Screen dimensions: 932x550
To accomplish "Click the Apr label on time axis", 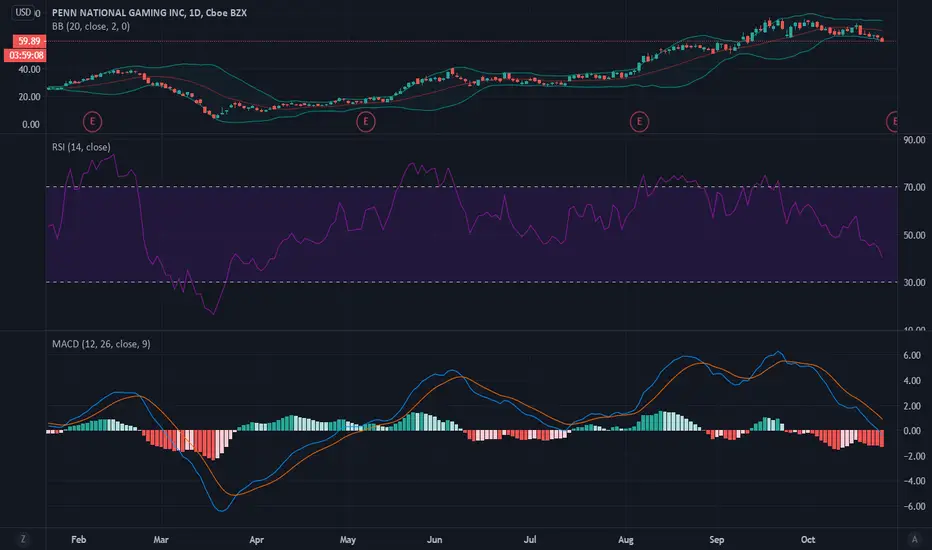I will click(256, 540).
